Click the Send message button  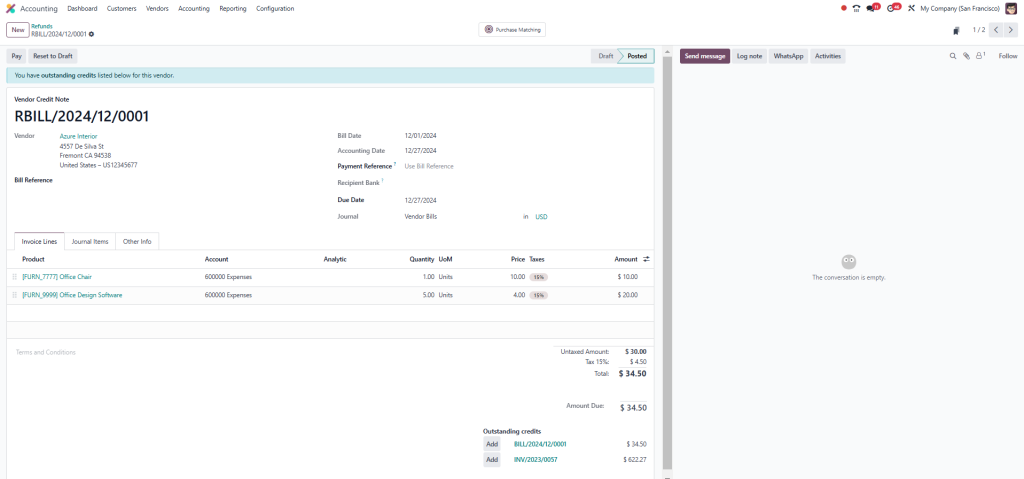click(705, 56)
